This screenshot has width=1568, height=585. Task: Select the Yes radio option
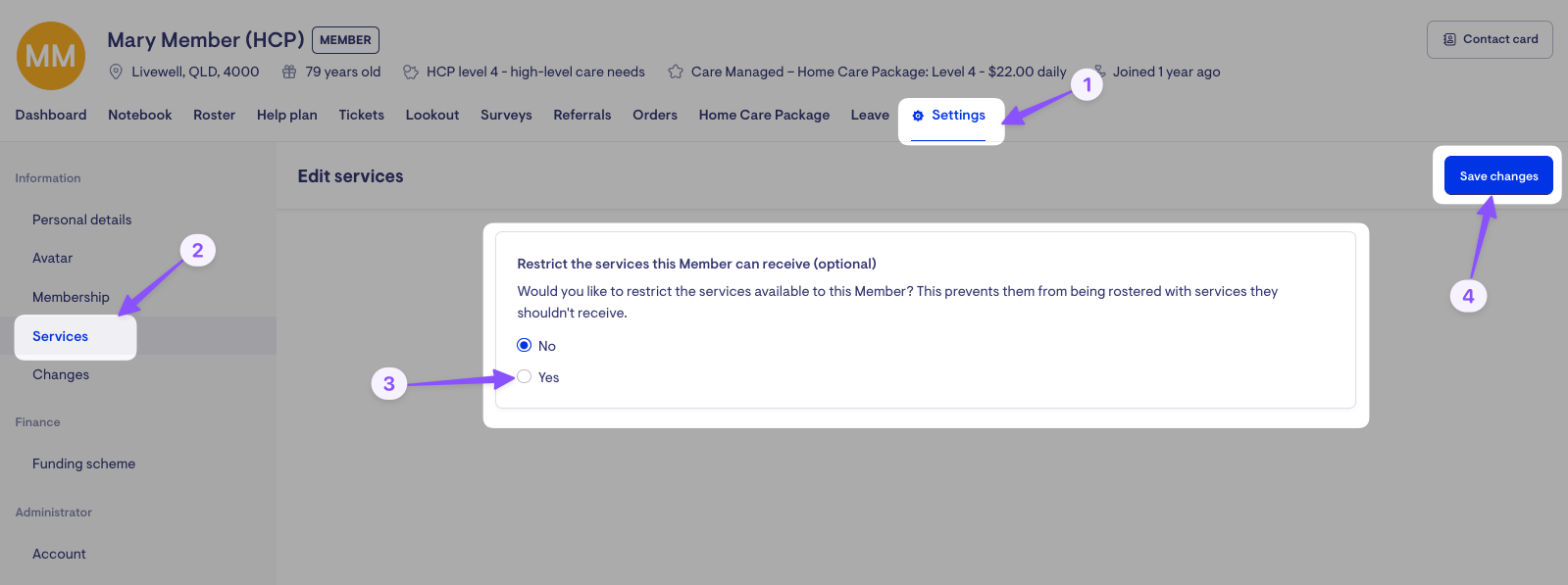[x=525, y=377]
